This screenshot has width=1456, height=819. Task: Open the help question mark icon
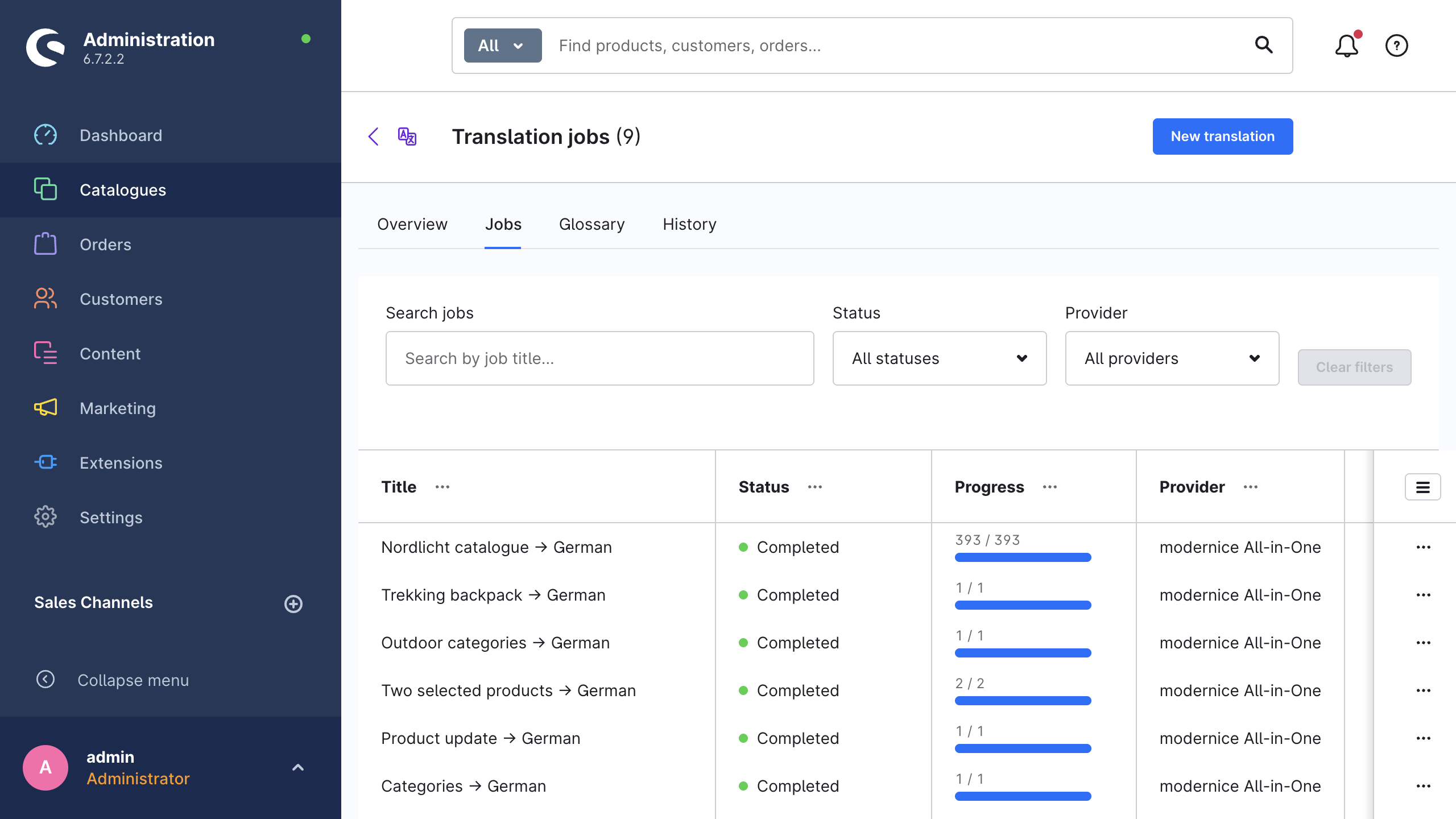1397,45
